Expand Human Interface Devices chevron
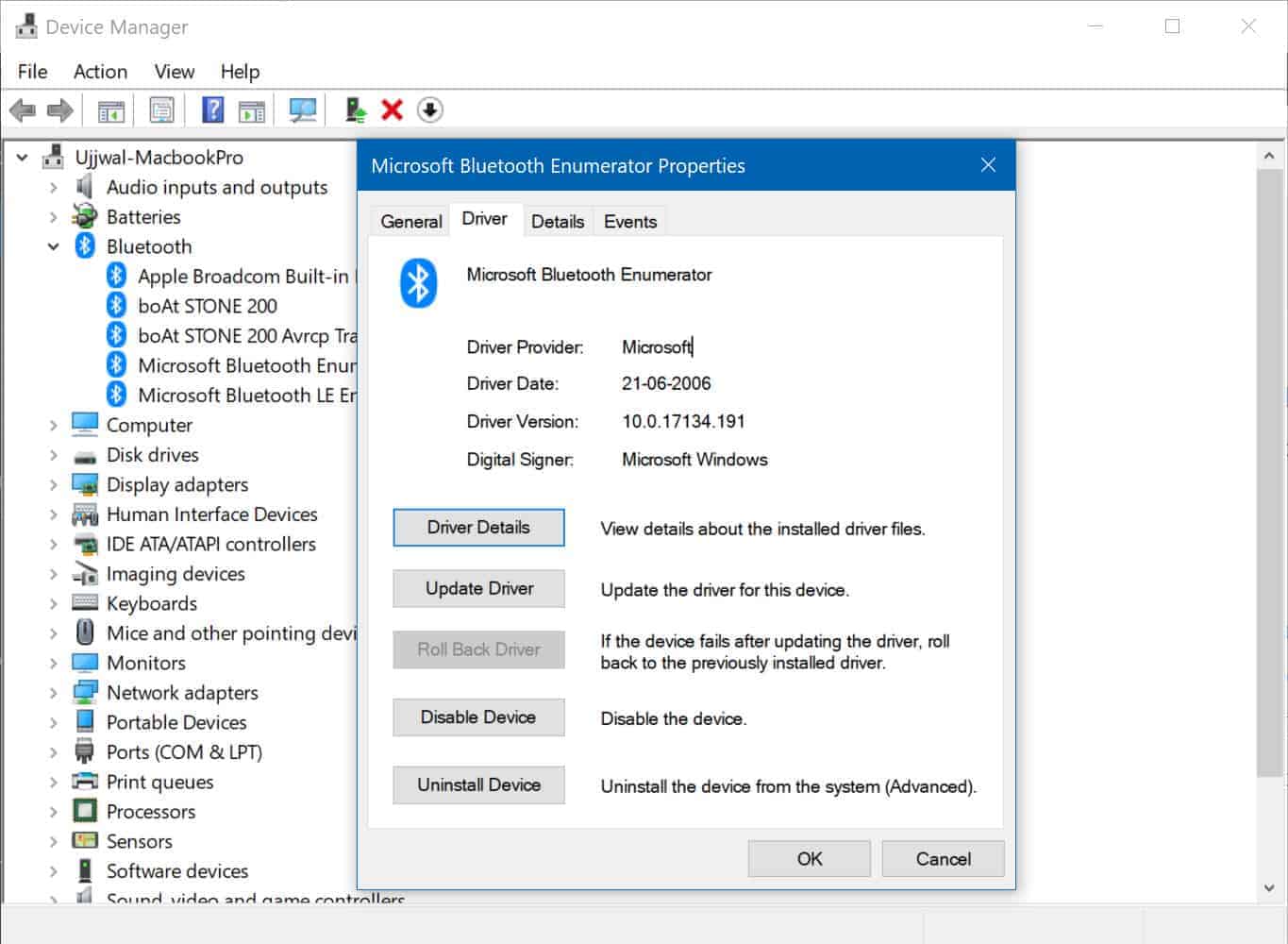The height and width of the screenshot is (944, 1288). [x=54, y=514]
